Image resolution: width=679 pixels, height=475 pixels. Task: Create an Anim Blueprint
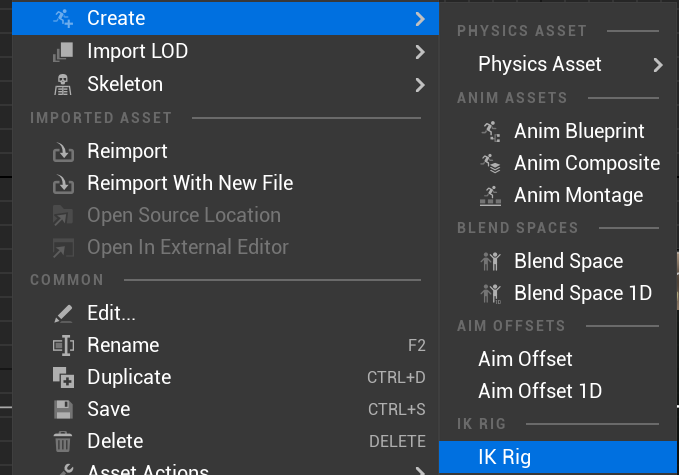558,131
